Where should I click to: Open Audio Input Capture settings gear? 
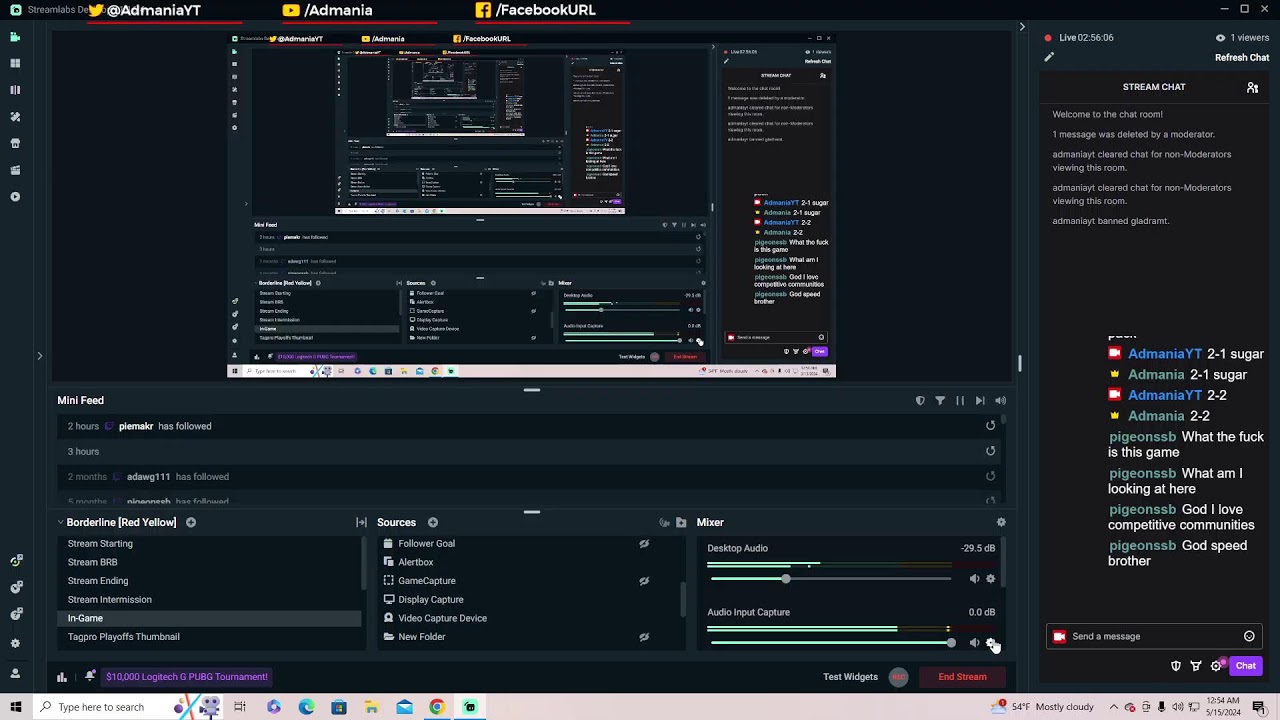click(991, 643)
